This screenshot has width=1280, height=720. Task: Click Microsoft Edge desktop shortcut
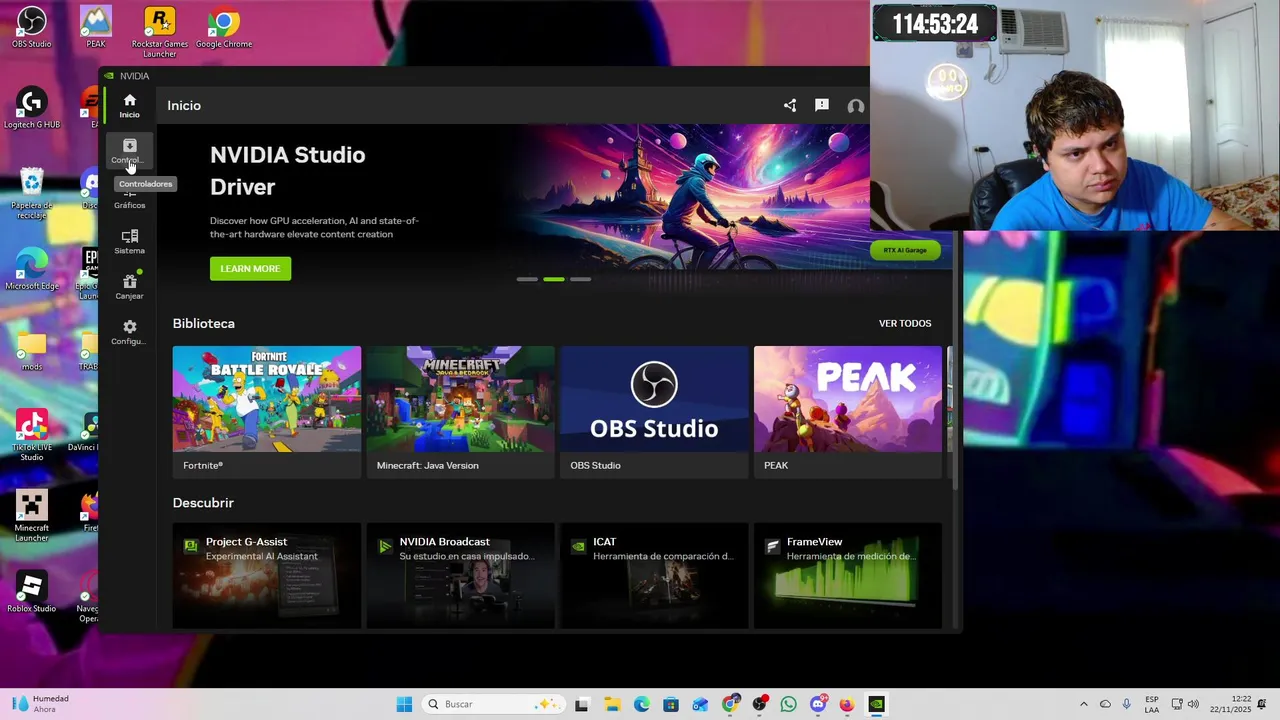point(32,269)
